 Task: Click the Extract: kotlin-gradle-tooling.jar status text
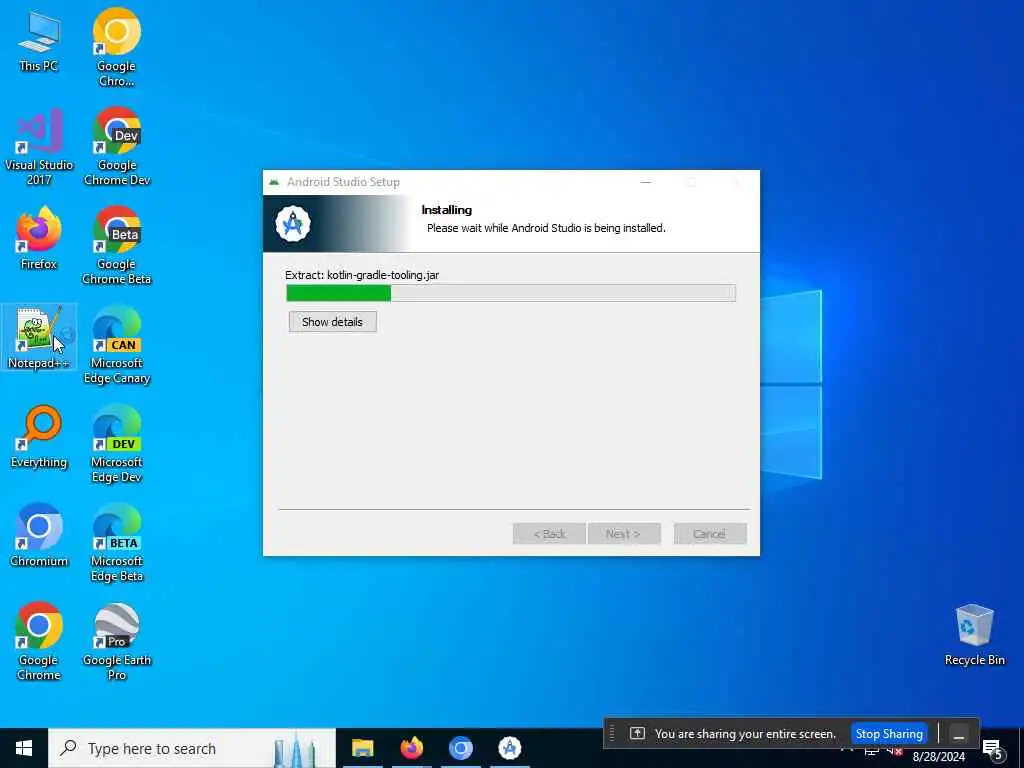point(362,275)
